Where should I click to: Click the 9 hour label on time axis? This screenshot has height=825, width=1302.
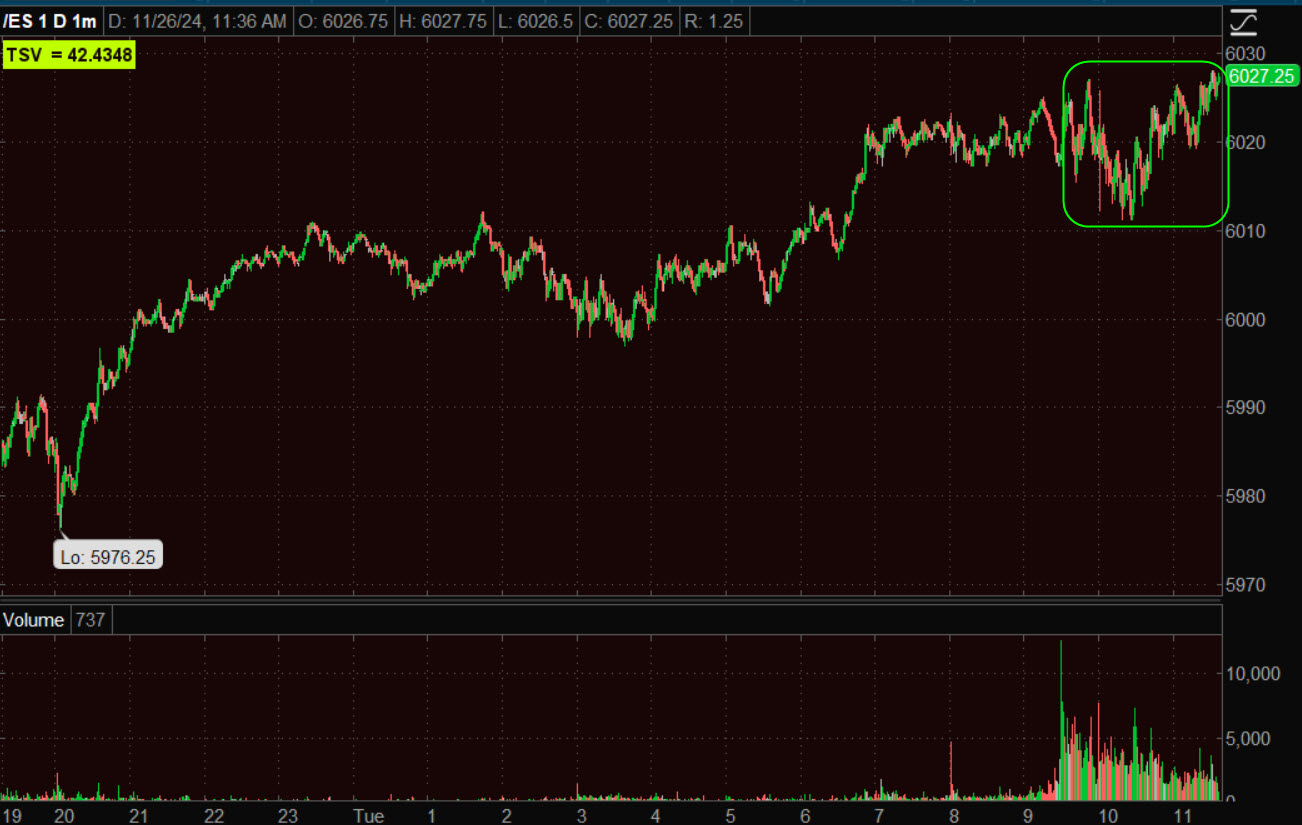(x=1029, y=816)
